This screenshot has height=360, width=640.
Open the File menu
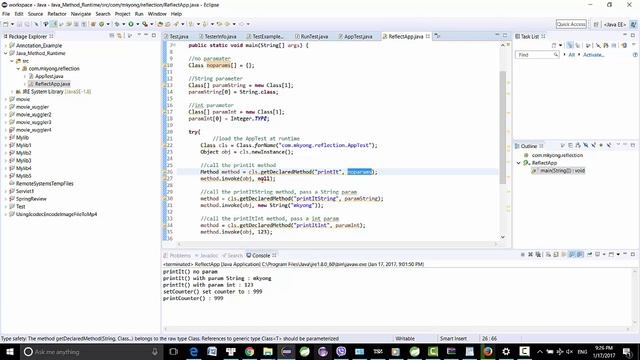6,13
